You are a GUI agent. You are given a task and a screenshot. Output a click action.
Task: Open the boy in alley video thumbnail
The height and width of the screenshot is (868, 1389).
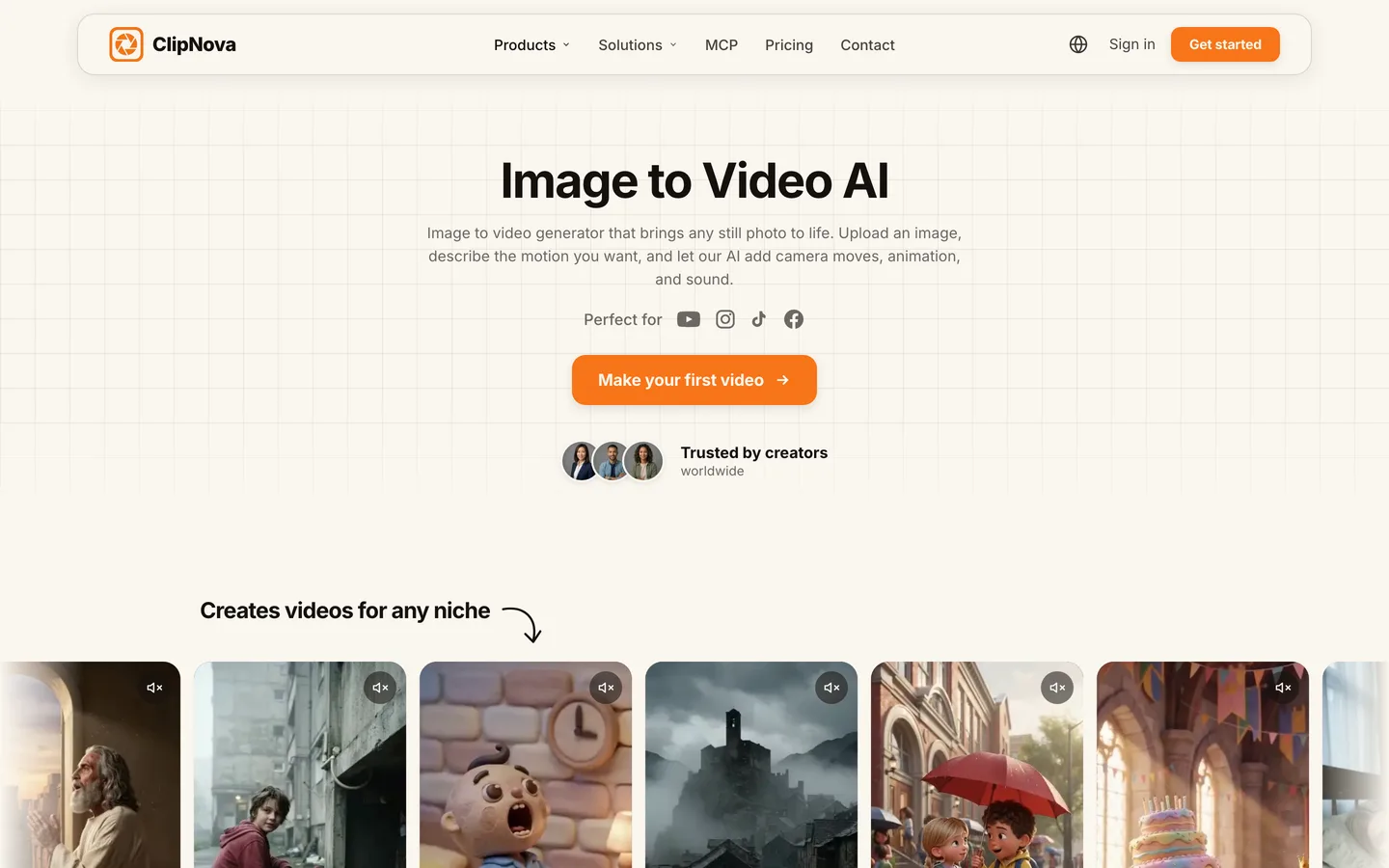click(300, 765)
